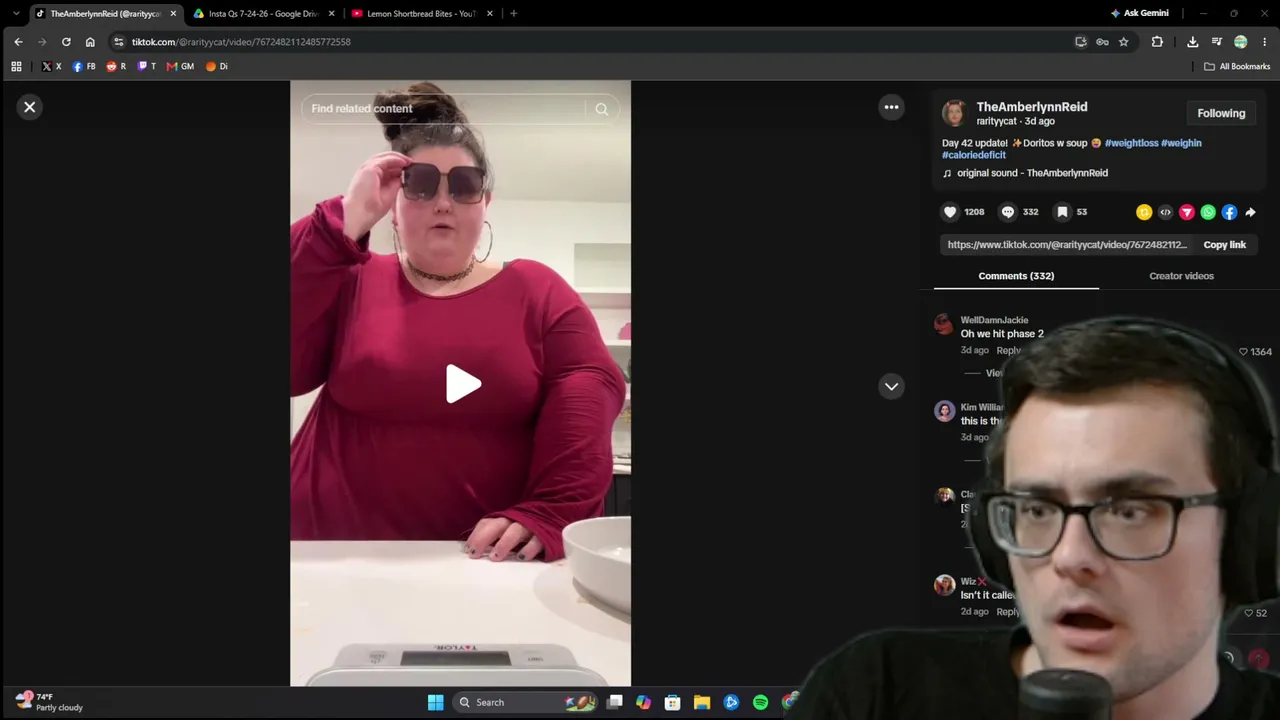Switch to the Creator videos tab
This screenshot has height=720, width=1280.
tap(1181, 276)
